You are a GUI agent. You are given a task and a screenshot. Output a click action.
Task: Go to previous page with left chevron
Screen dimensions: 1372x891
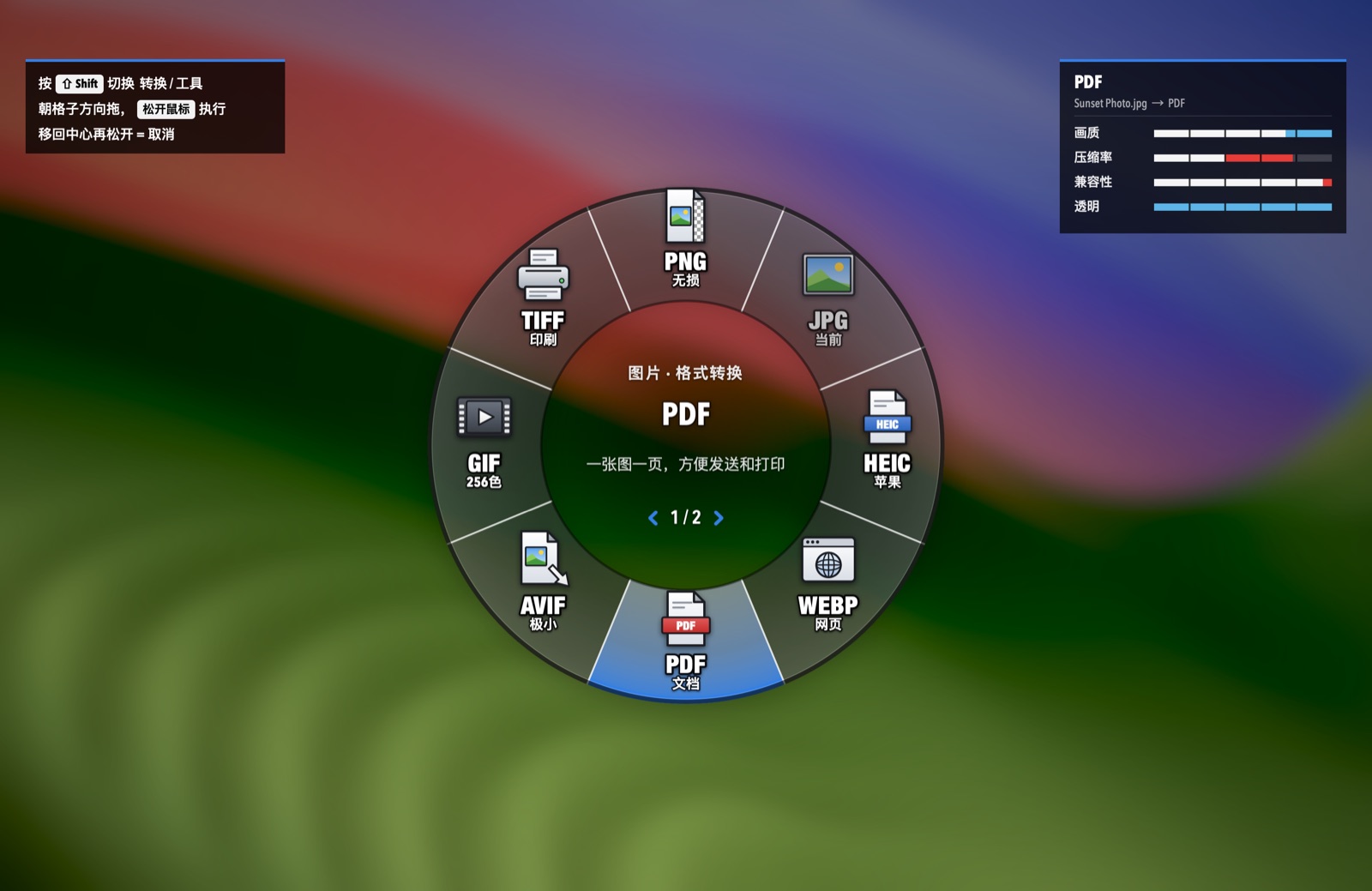653,518
